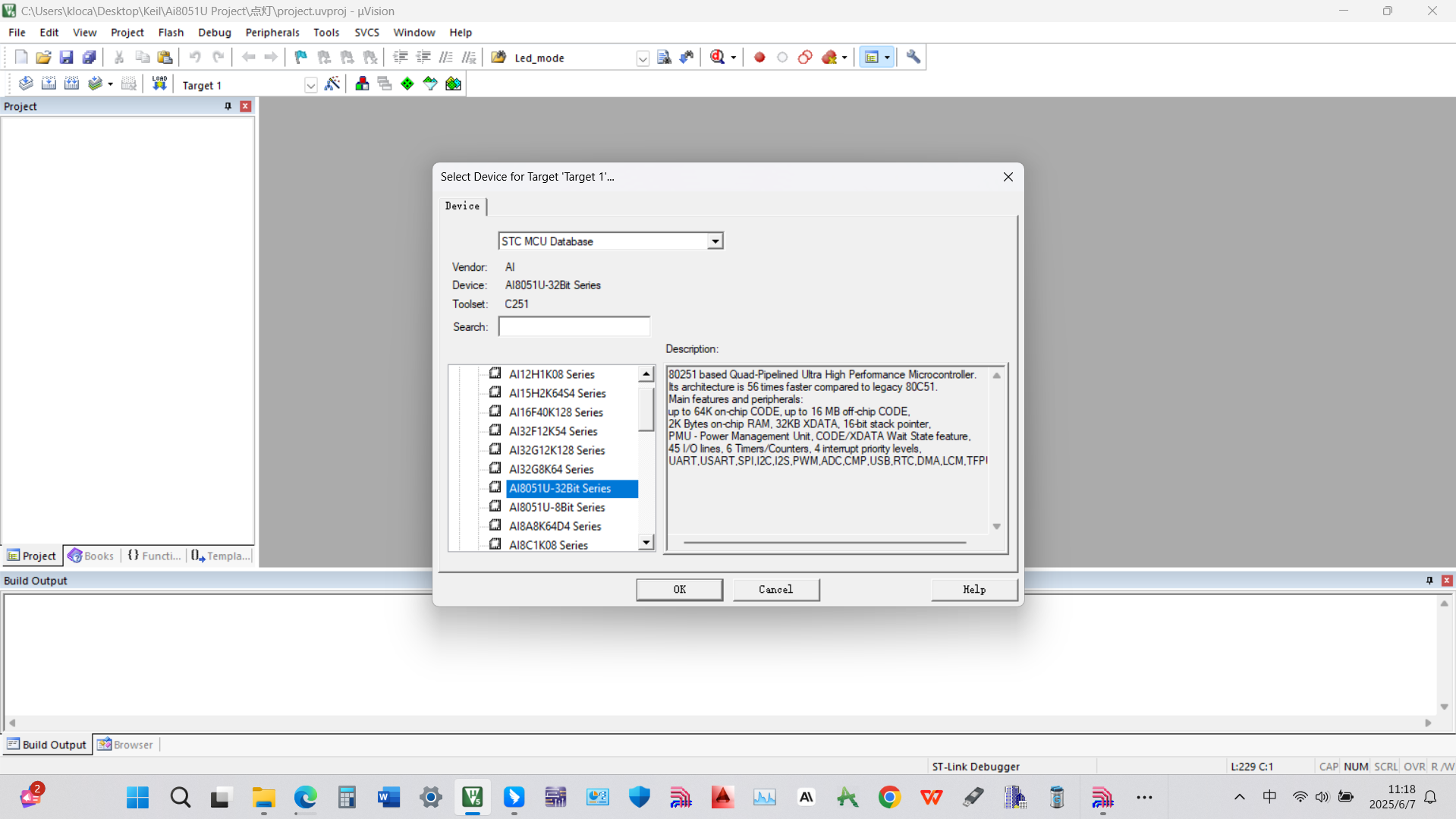Viewport: 1456px width, 819px height.
Task: Save the current file via toolbar
Action: [66, 57]
